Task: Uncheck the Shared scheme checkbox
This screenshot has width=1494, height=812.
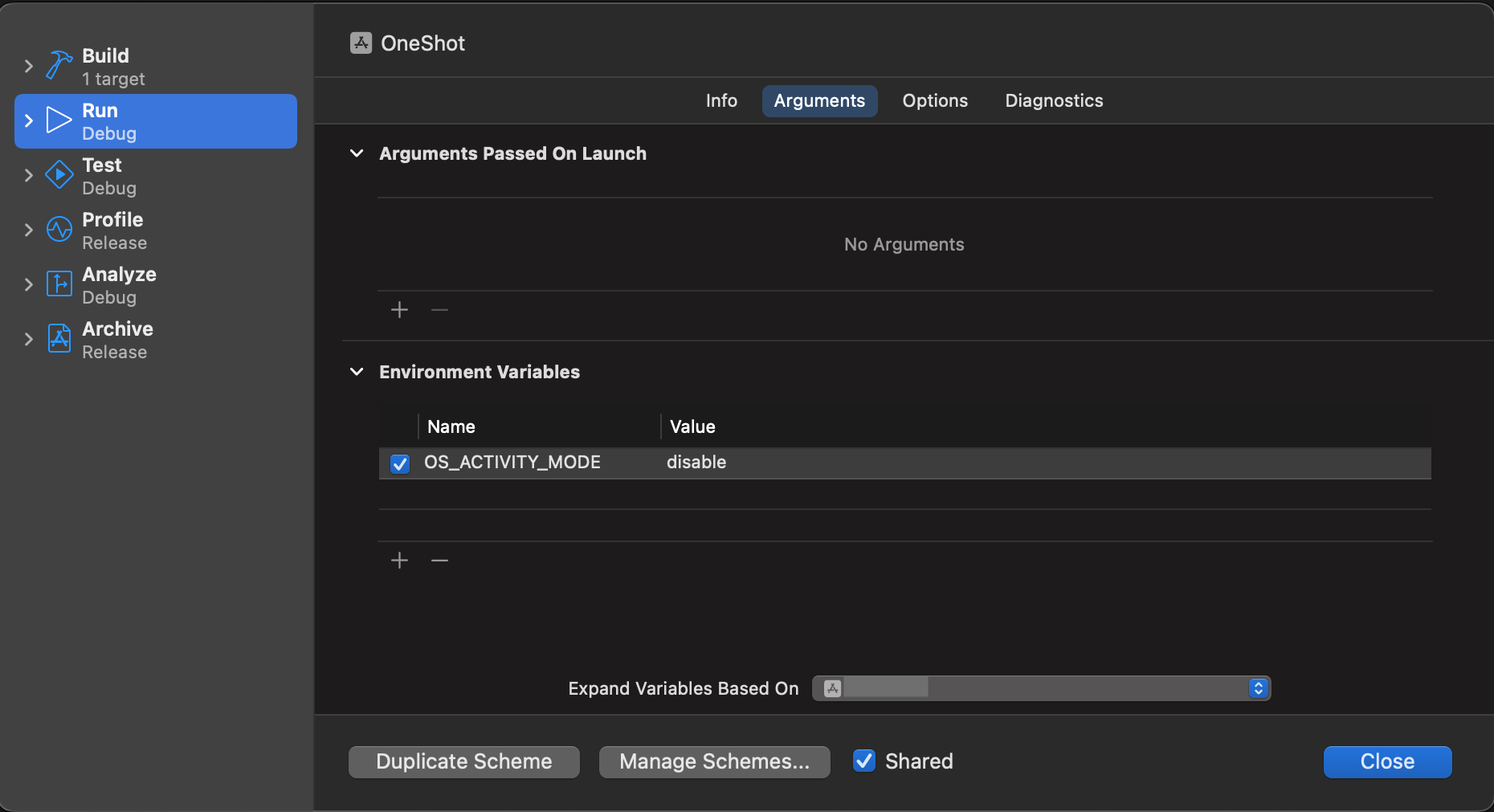Action: 864,761
